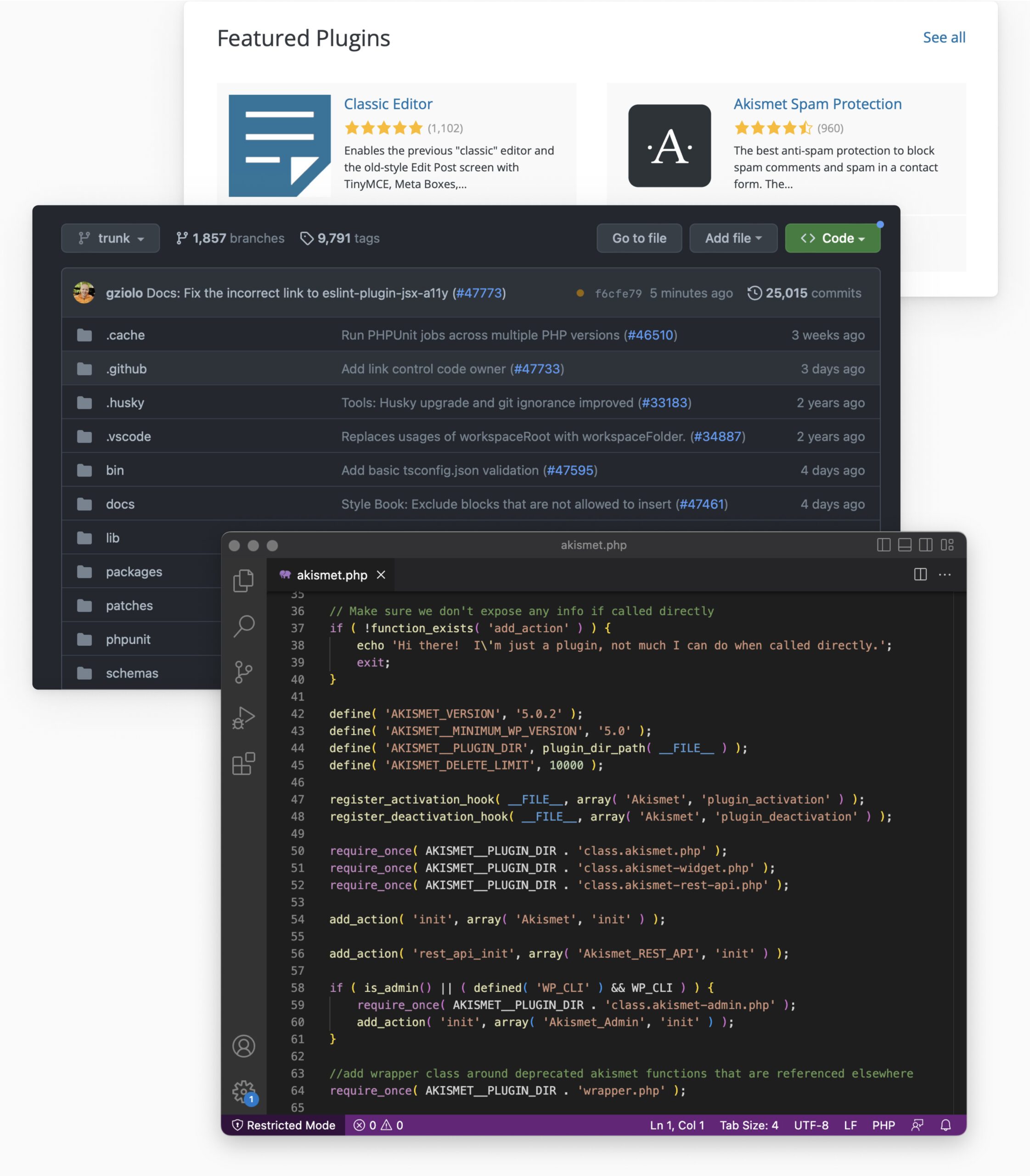
Task: Click Classic Editor plugin icon
Action: (x=279, y=146)
